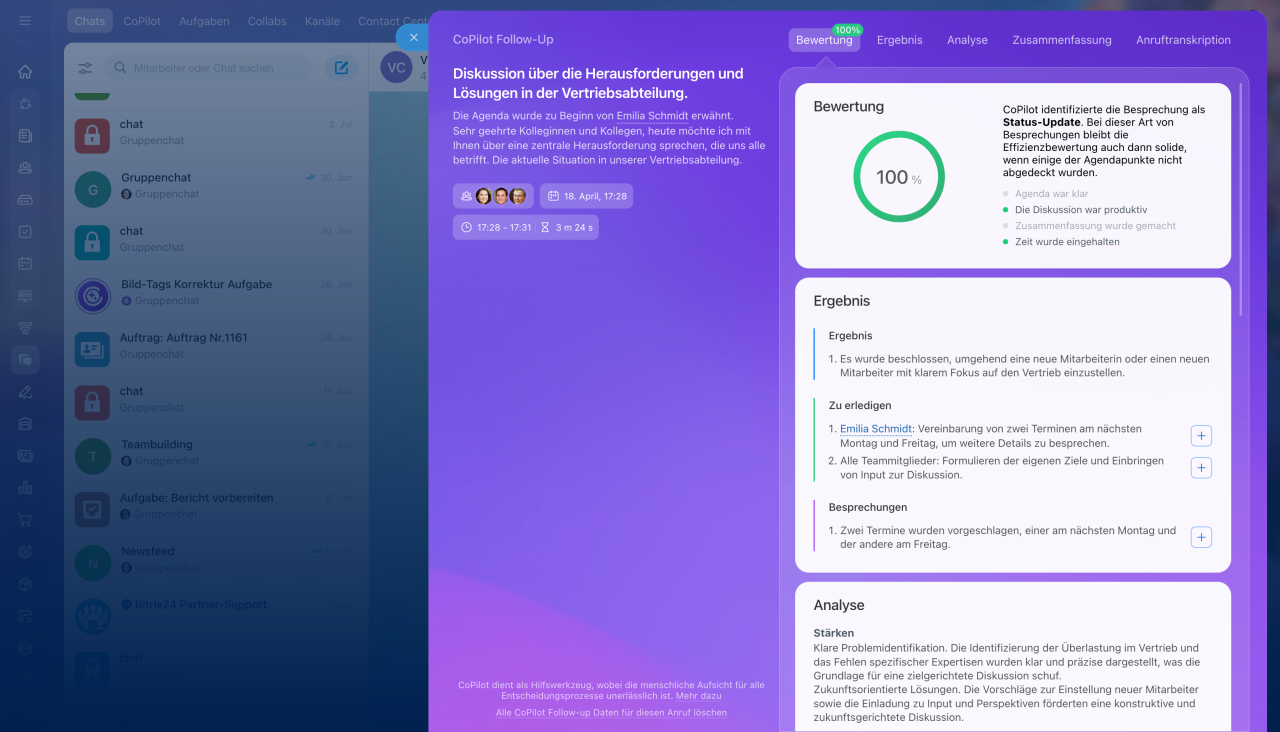
Task: Open the Anruftranskription tab
Action: (1183, 40)
